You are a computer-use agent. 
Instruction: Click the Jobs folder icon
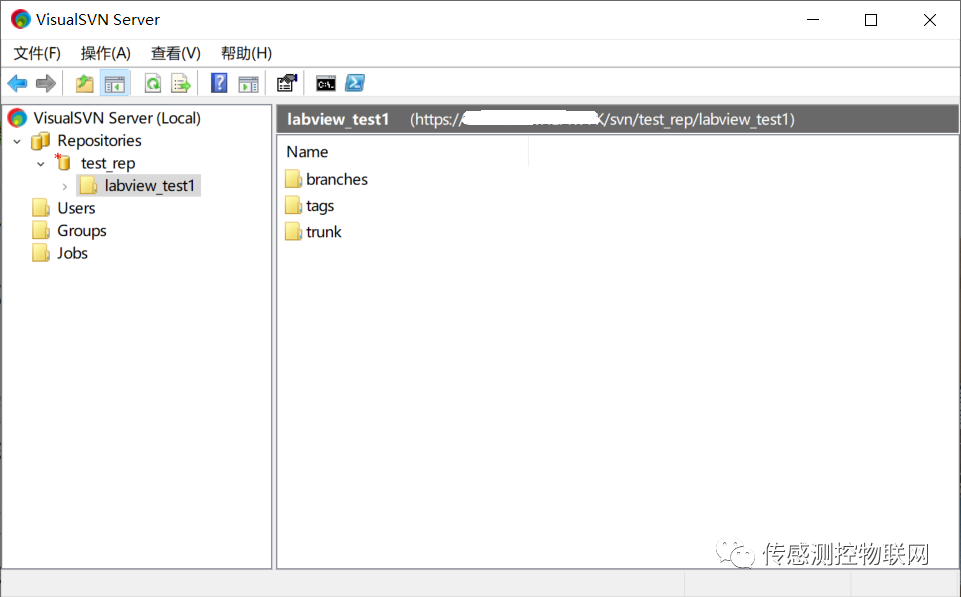click(x=41, y=253)
